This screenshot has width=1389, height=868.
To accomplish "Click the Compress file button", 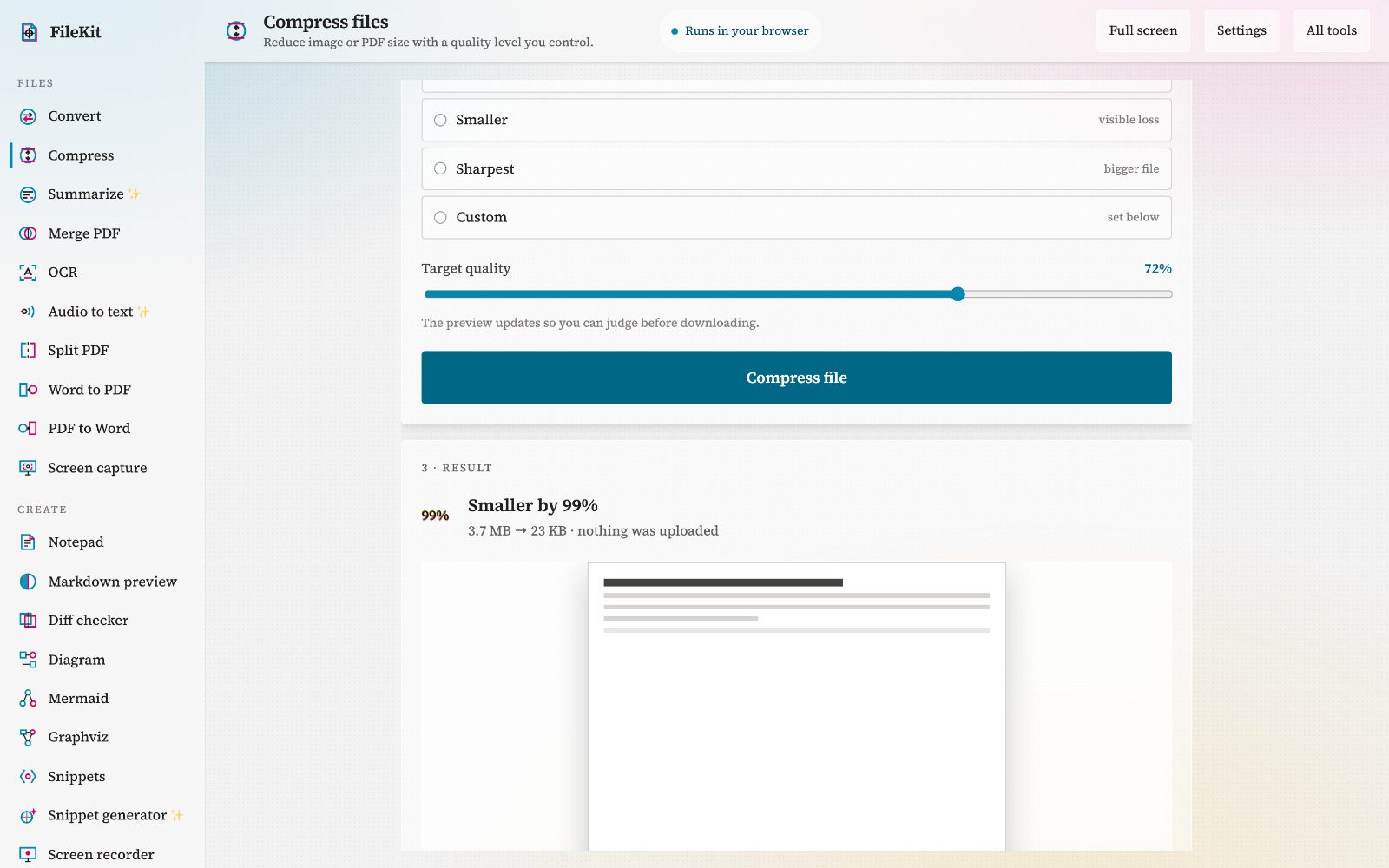I will [x=796, y=378].
